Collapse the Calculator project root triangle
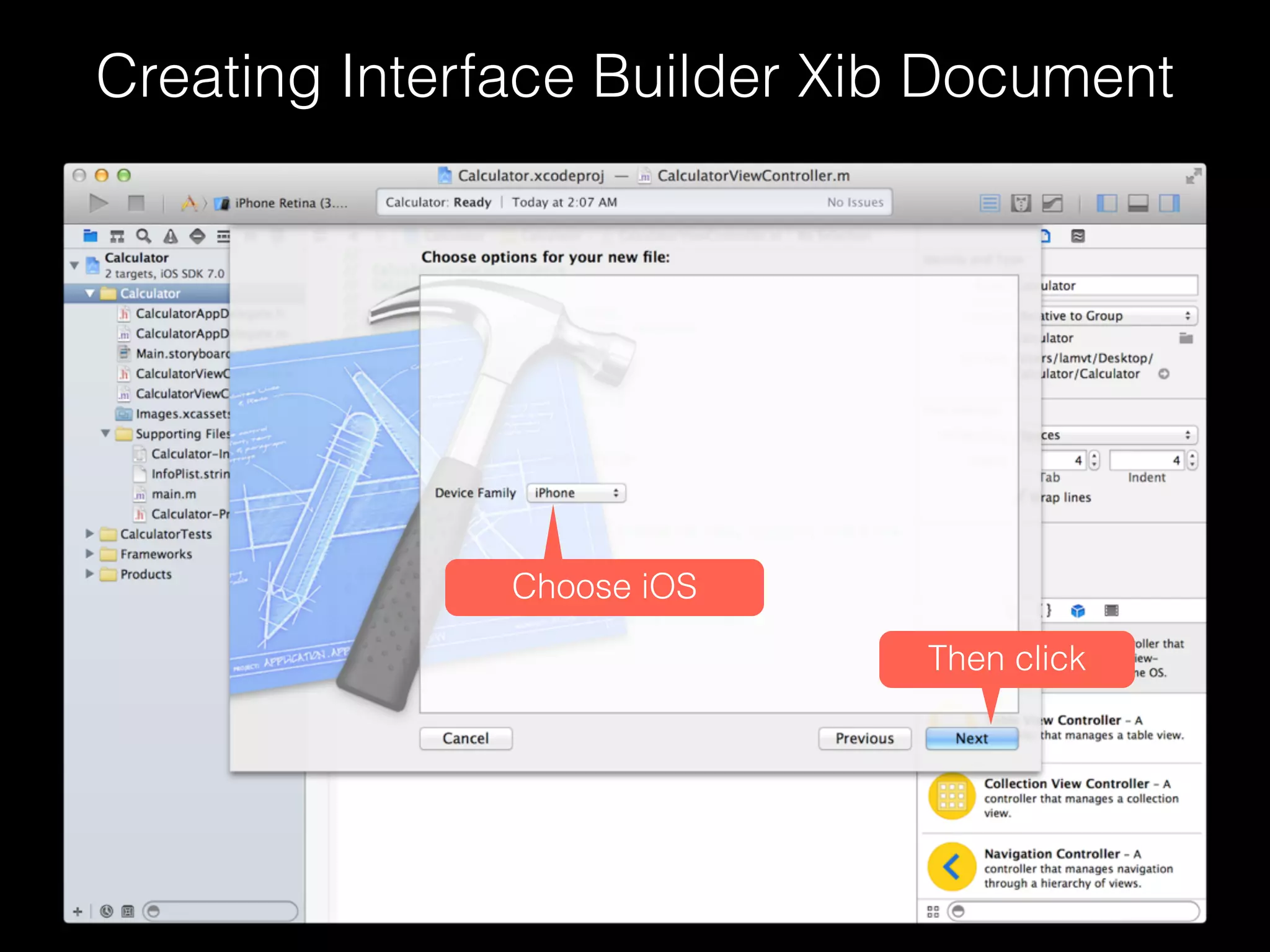1270x952 pixels. pyautogui.click(x=74, y=265)
